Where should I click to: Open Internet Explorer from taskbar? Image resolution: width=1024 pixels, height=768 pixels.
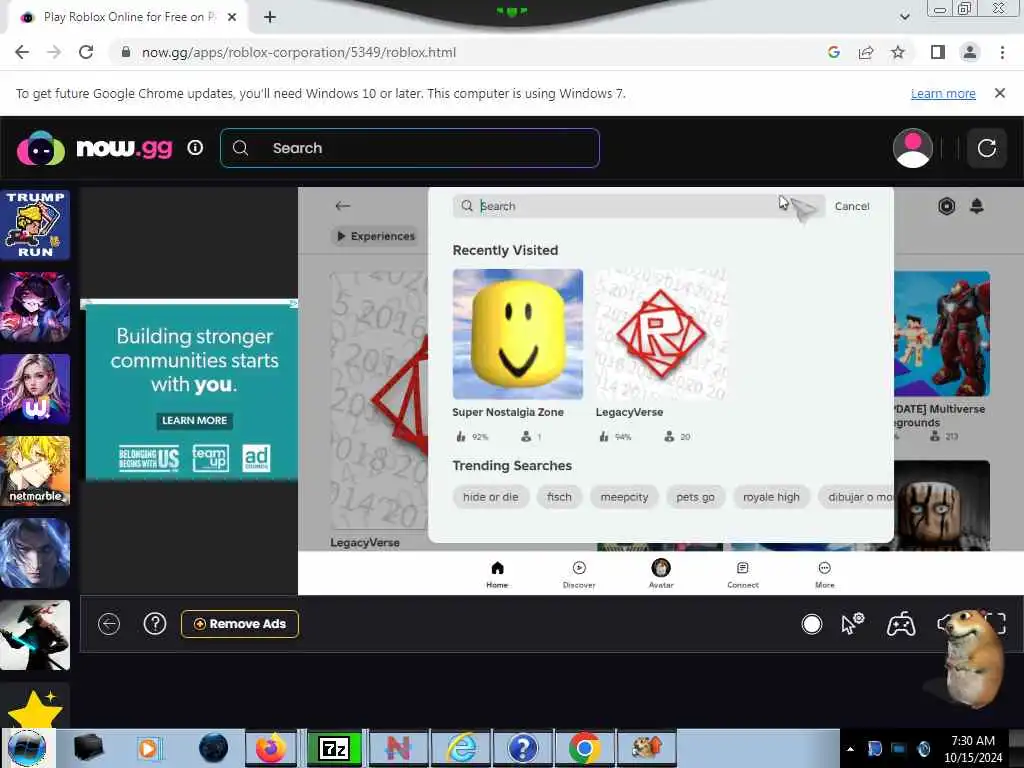[x=462, y=748]
